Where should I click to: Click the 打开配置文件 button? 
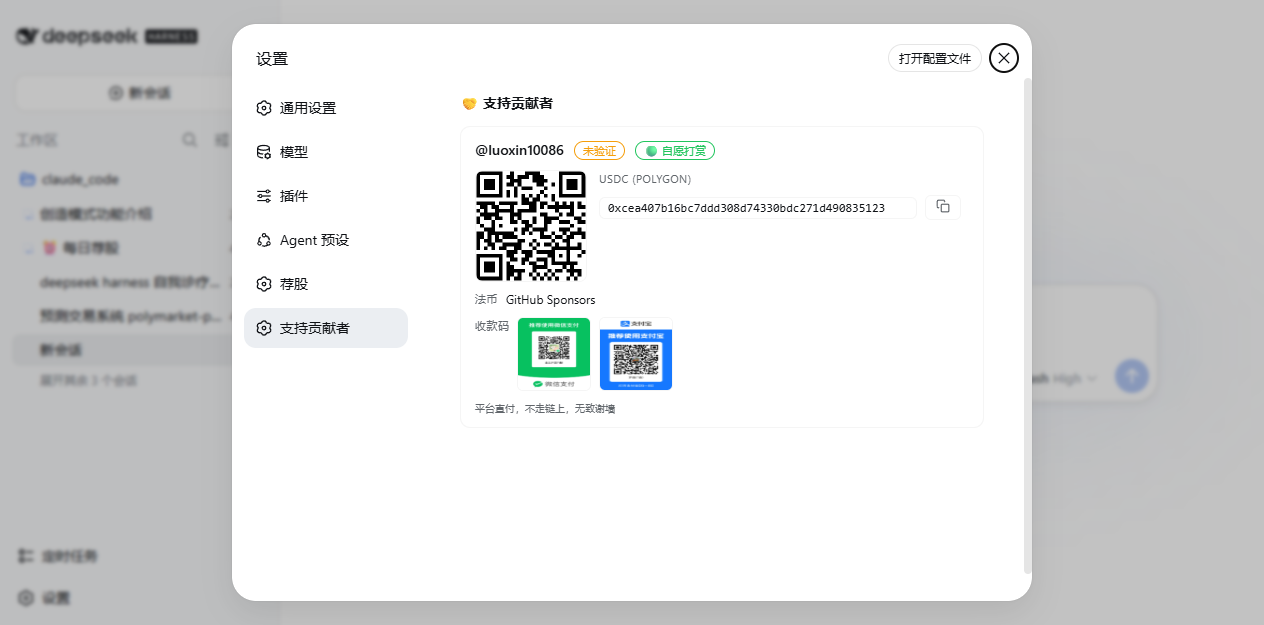point(935,58)
